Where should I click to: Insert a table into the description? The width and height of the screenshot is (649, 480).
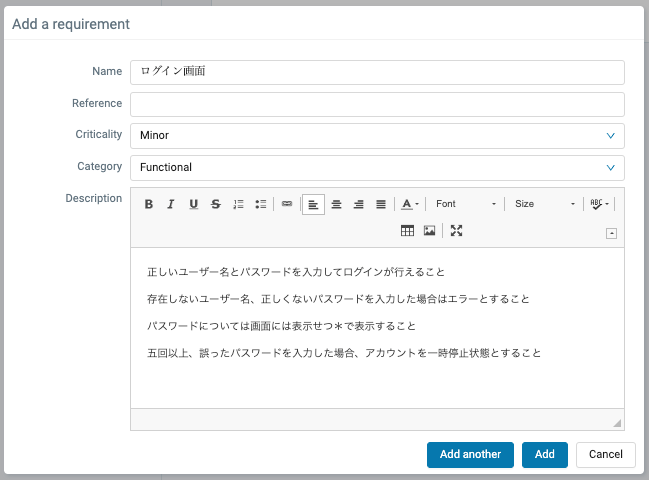tap(407, 231)
